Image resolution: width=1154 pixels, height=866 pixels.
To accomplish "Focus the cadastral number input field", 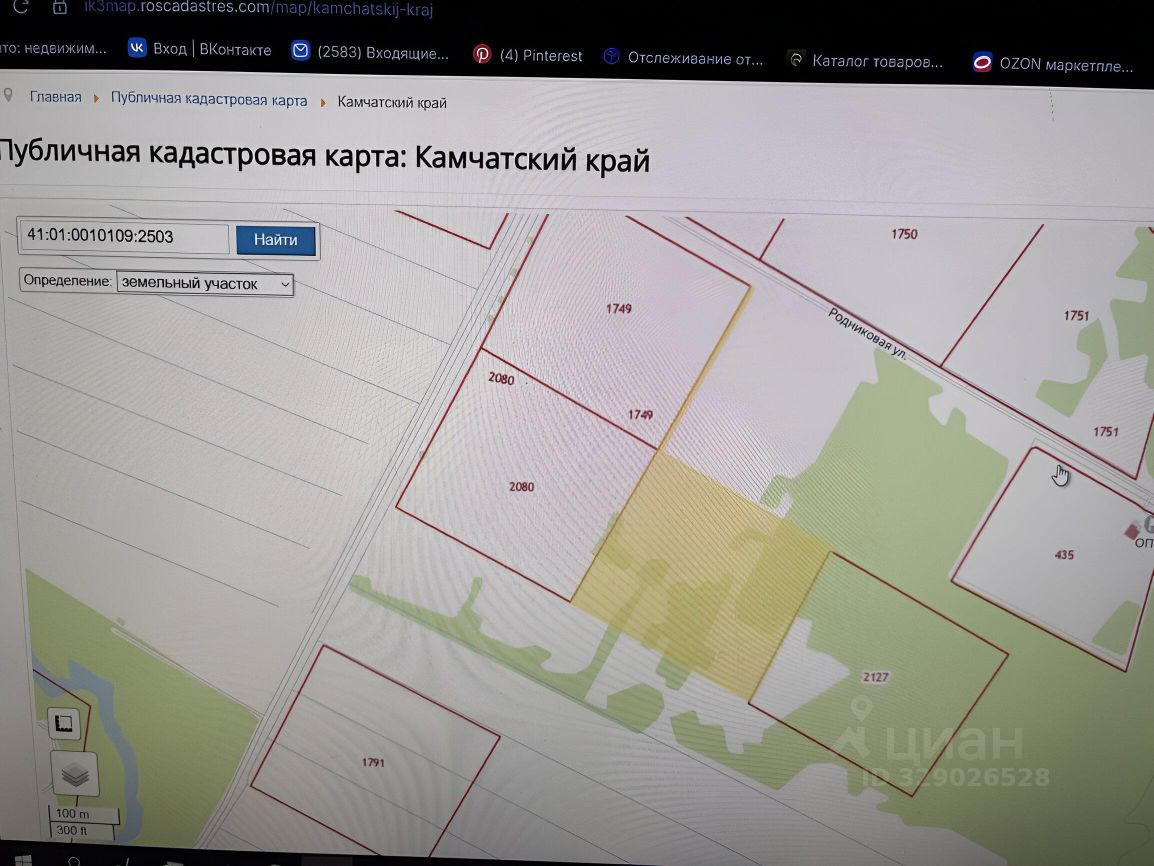I will pyautogui.click(x=124, y=236).
